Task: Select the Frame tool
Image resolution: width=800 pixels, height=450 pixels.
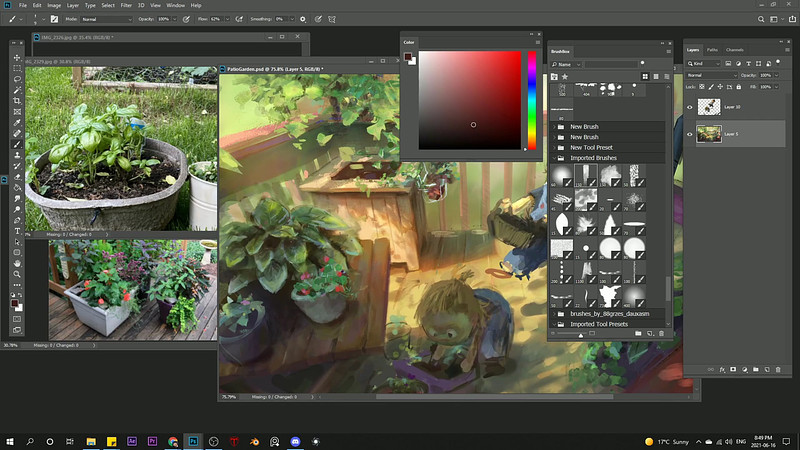Action: click(17, 112)
